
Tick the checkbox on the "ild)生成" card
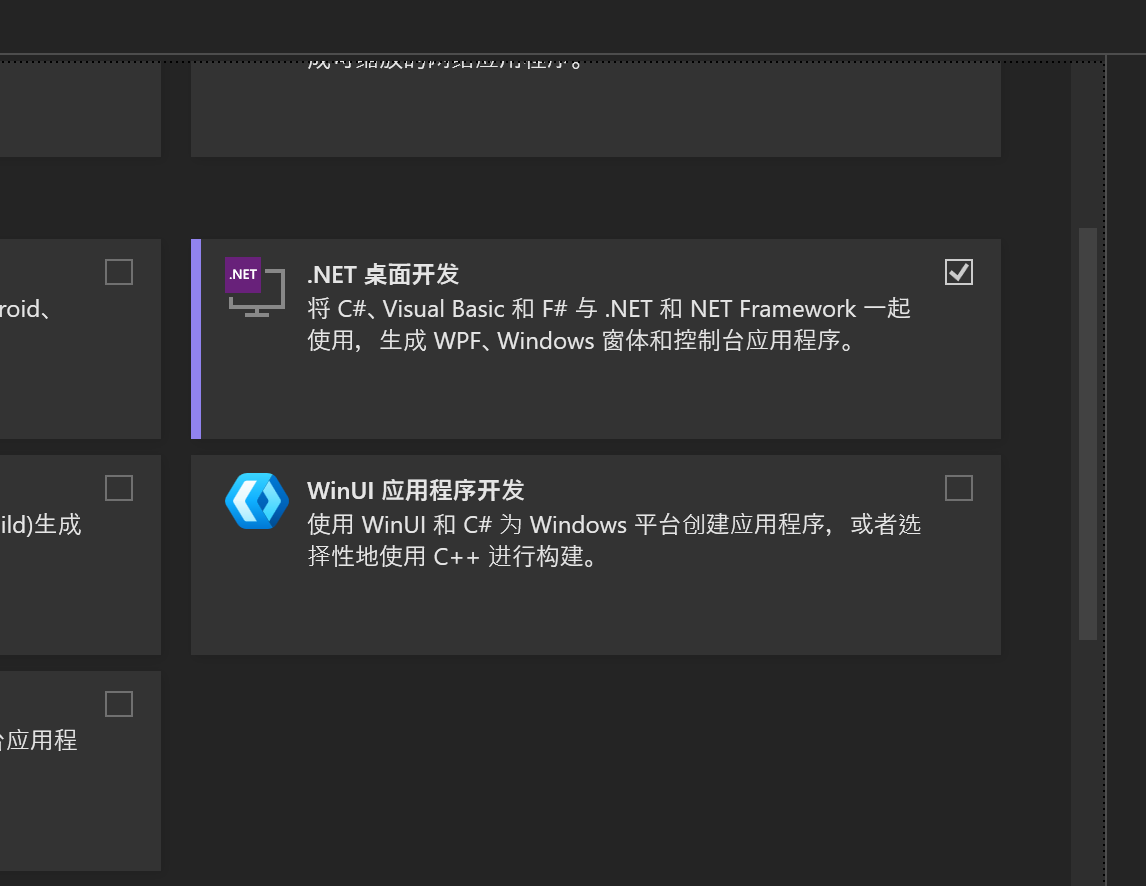coord(119,488)
